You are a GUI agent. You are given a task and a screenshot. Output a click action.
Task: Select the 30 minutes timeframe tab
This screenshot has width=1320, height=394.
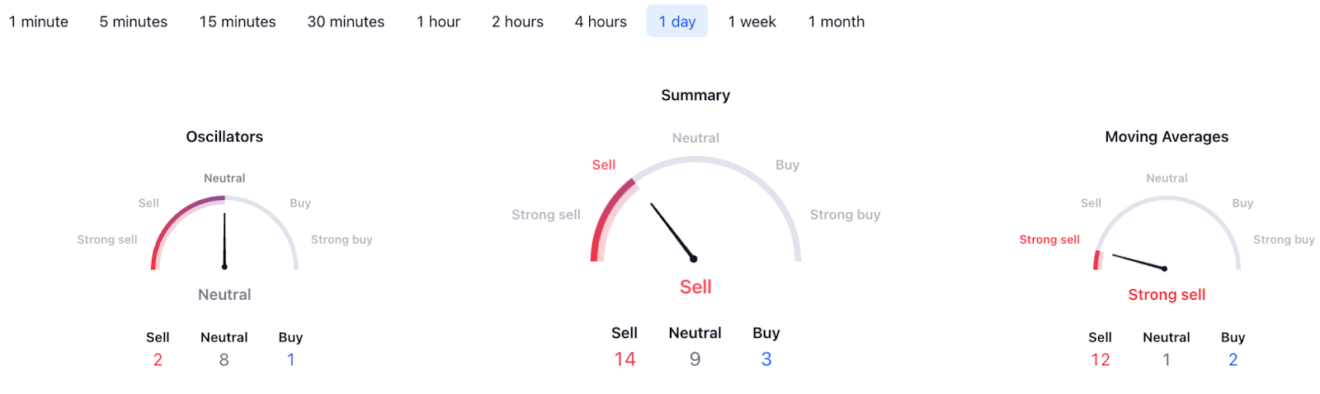(x=346, y=21)
